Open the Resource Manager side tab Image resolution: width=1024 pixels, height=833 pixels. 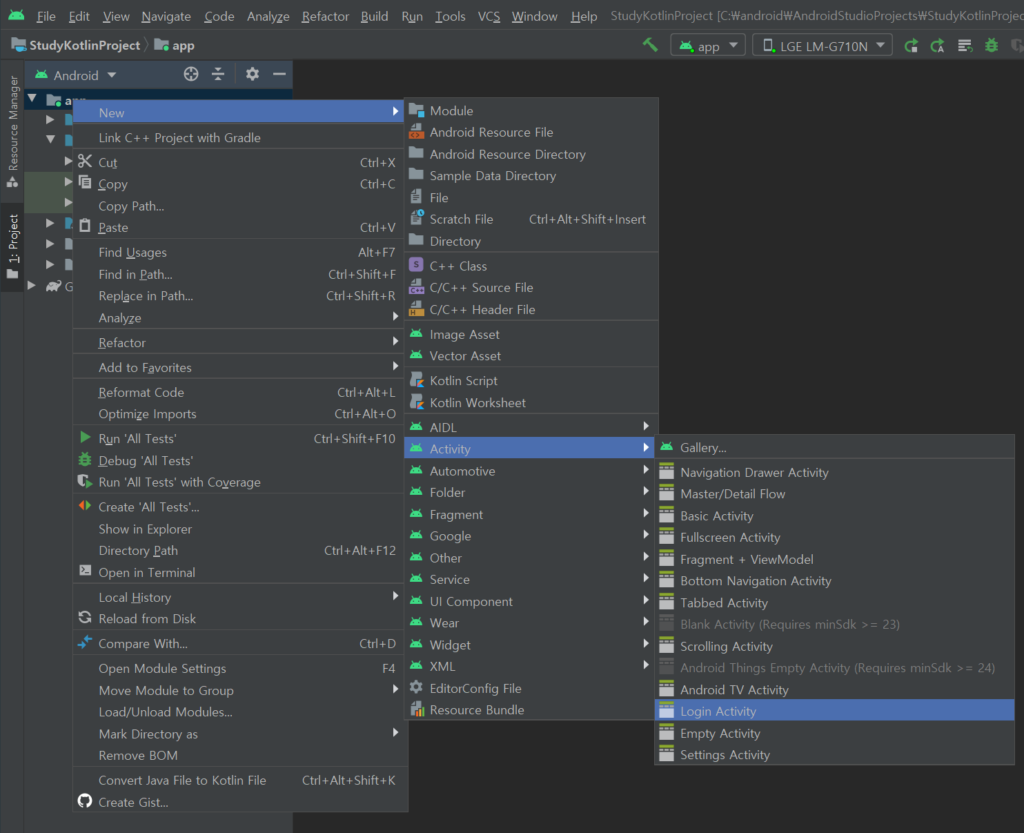pyautogui.click(x=13, y=124)
